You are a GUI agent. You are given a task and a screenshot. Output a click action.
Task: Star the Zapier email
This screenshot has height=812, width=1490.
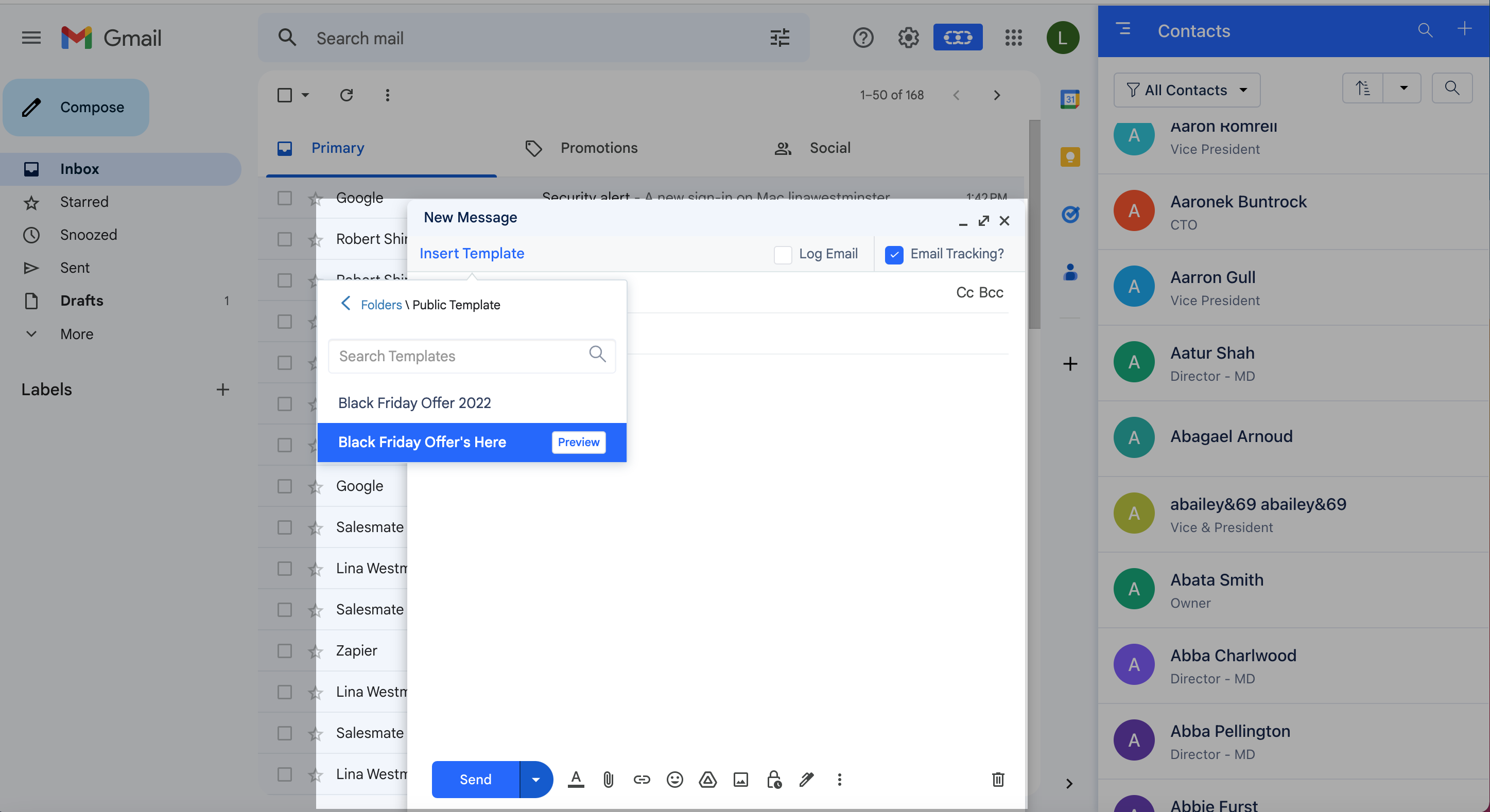click(316, 651)
